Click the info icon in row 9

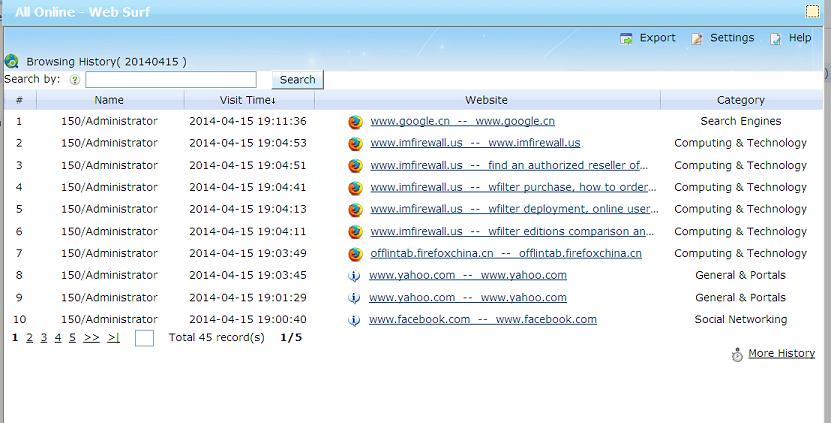(x=354, y=298)
